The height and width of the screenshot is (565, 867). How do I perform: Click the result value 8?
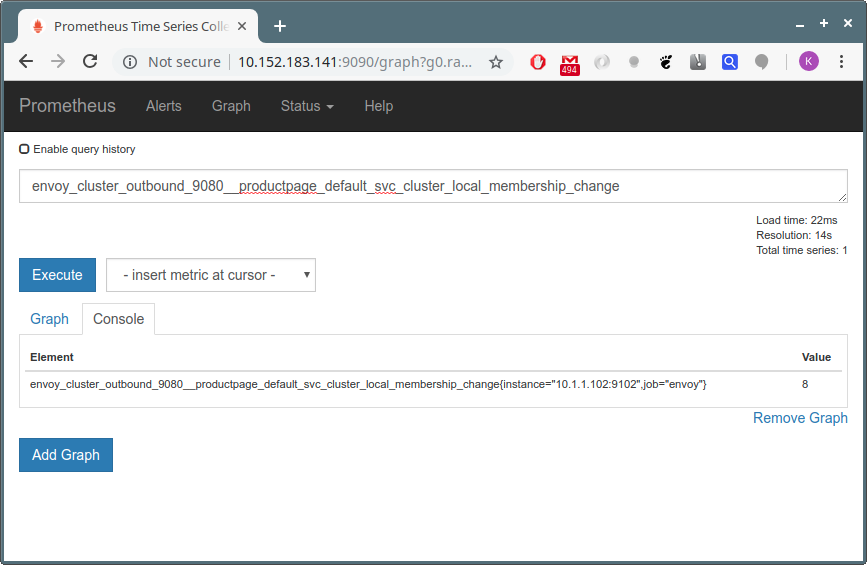click(805, 384)
